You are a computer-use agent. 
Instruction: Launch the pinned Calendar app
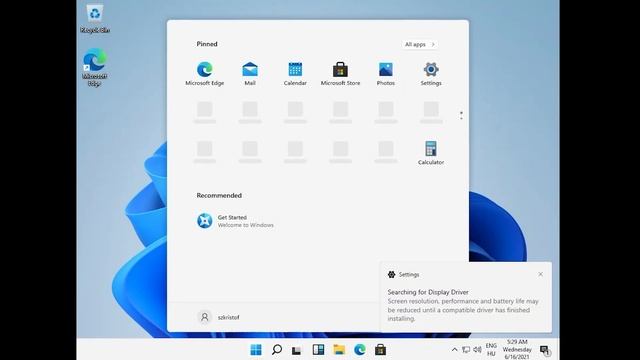tap(295, 73)
